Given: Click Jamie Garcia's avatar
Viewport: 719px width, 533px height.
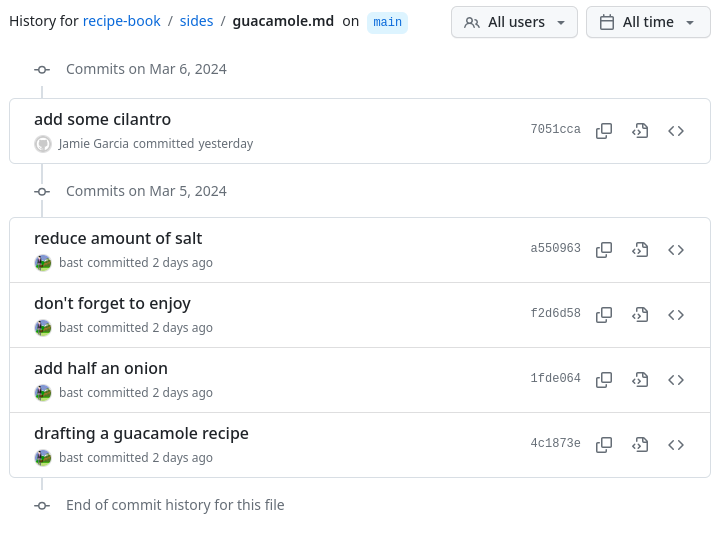Looking at the screenshot, I should click(43, 144).
